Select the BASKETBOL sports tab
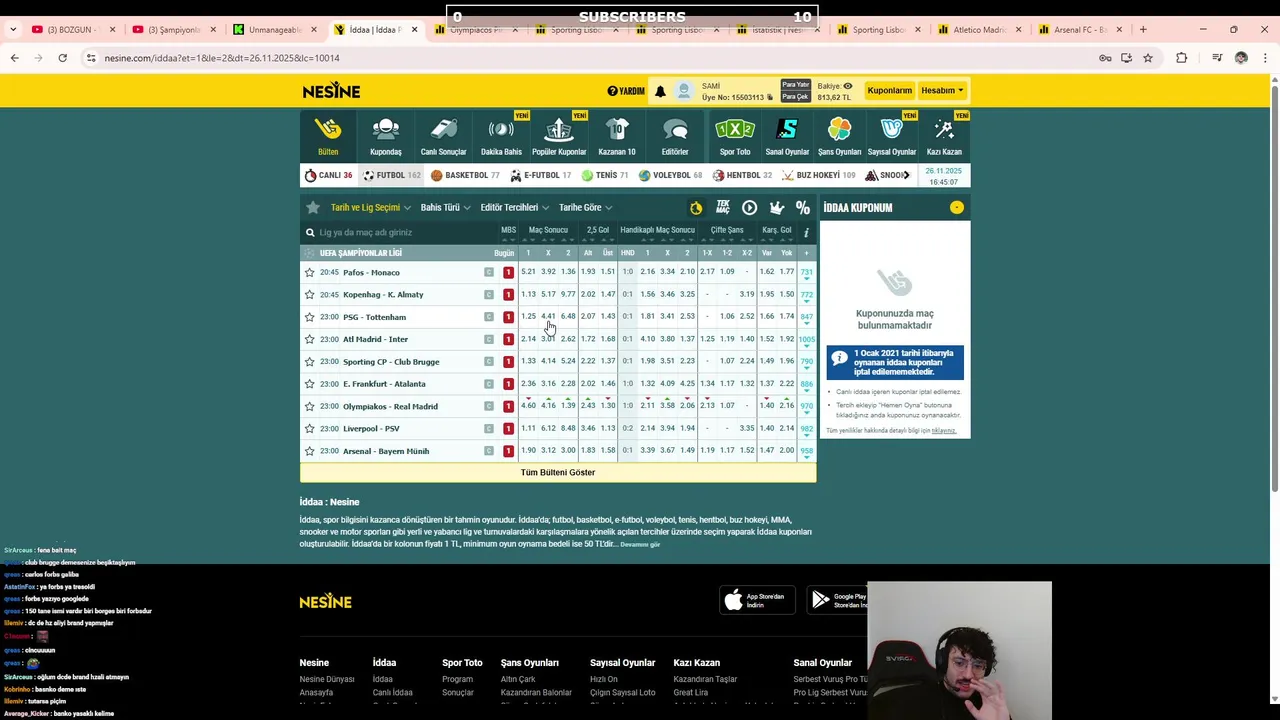This screenshot has height=720, width=1280. [x=465, y=175]
